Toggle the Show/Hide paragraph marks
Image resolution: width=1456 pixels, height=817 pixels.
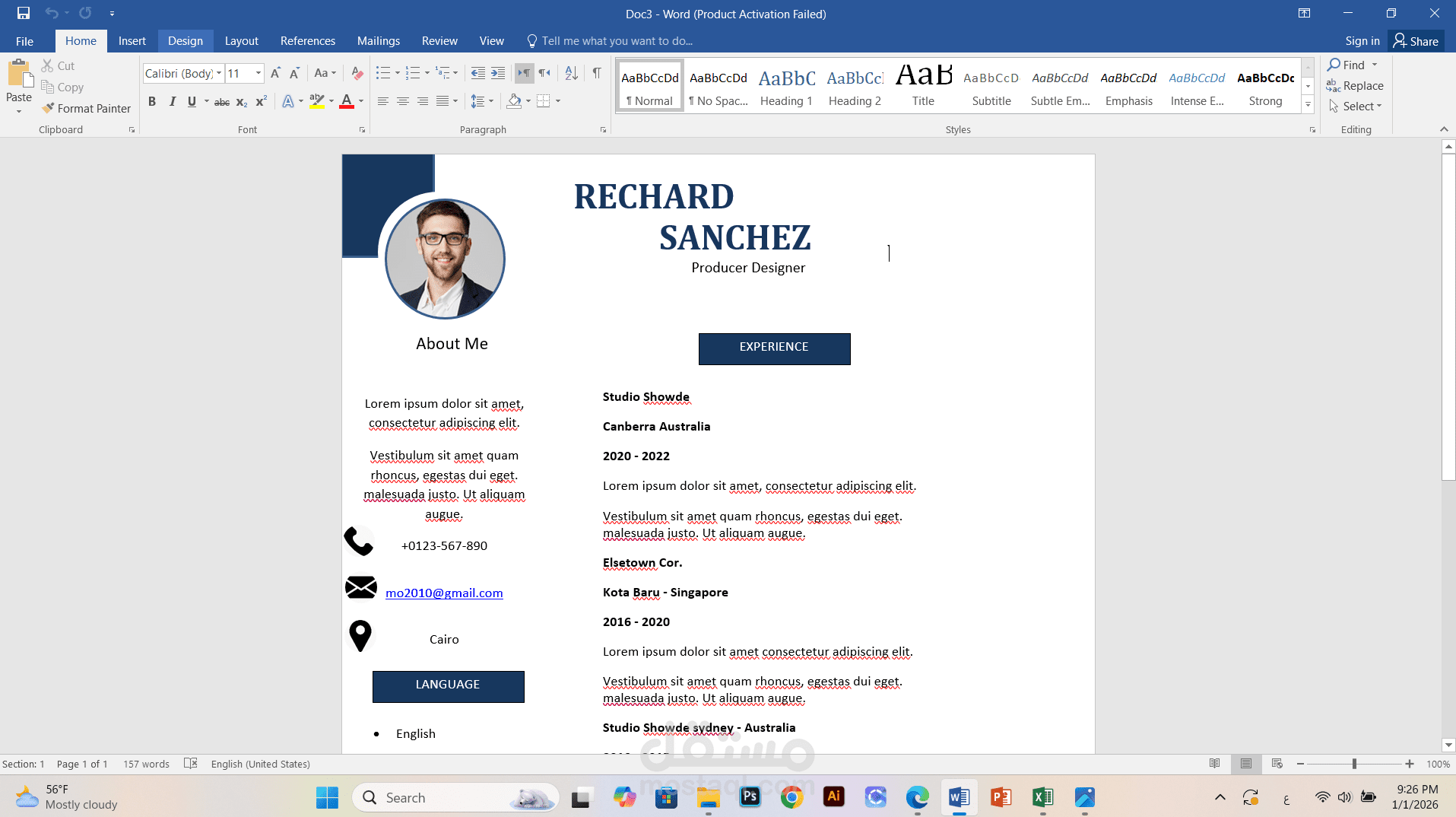(595, 73)
